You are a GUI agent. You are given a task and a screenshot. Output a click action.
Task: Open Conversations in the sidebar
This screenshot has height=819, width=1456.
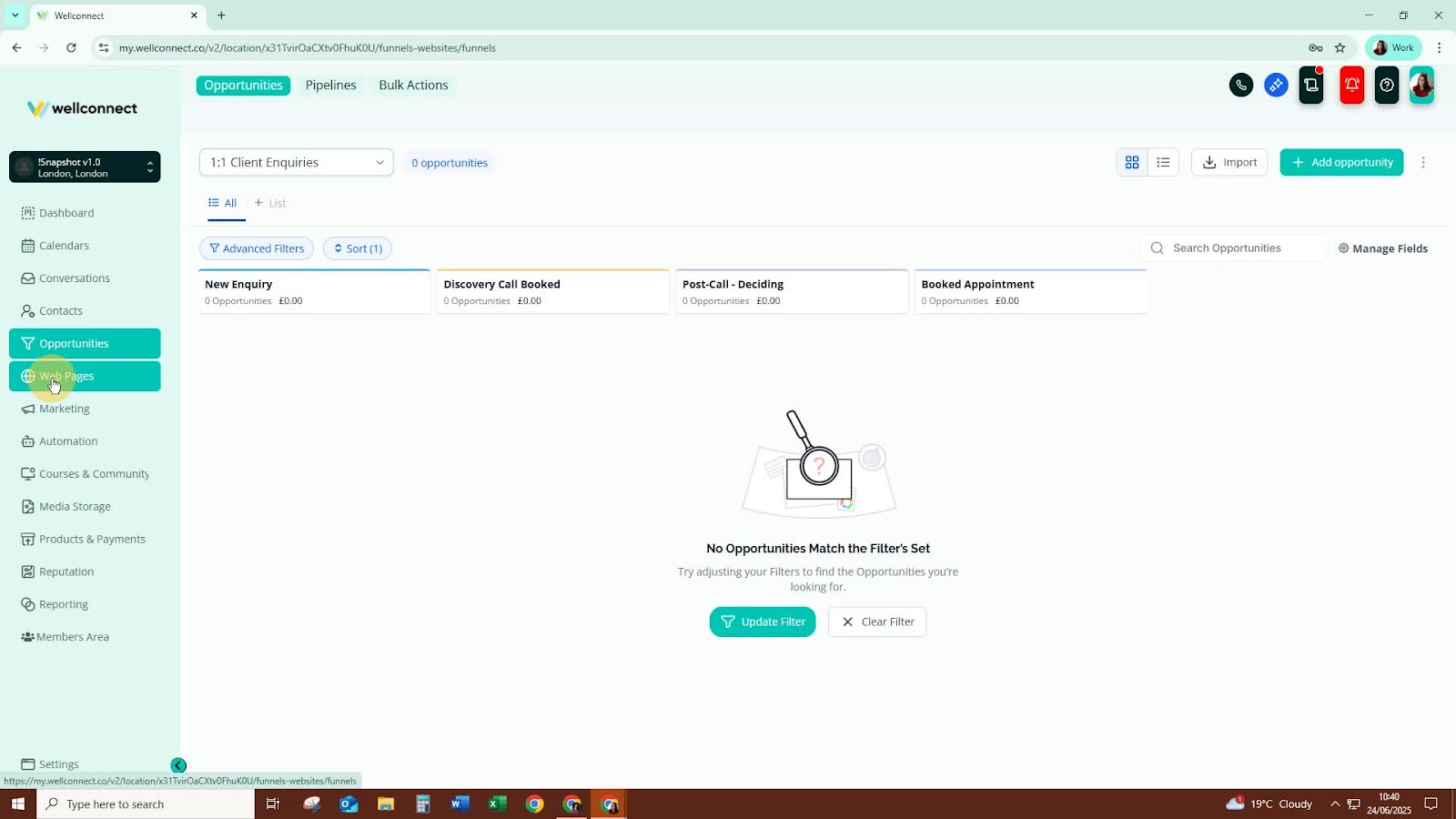pyautogui.click(x=85, y=278)
